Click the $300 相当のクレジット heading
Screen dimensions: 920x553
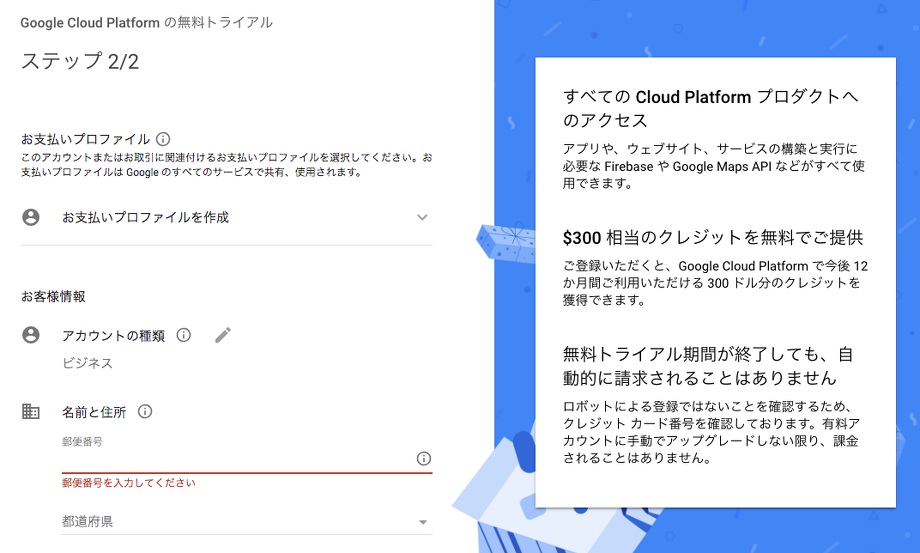[712, 238]
